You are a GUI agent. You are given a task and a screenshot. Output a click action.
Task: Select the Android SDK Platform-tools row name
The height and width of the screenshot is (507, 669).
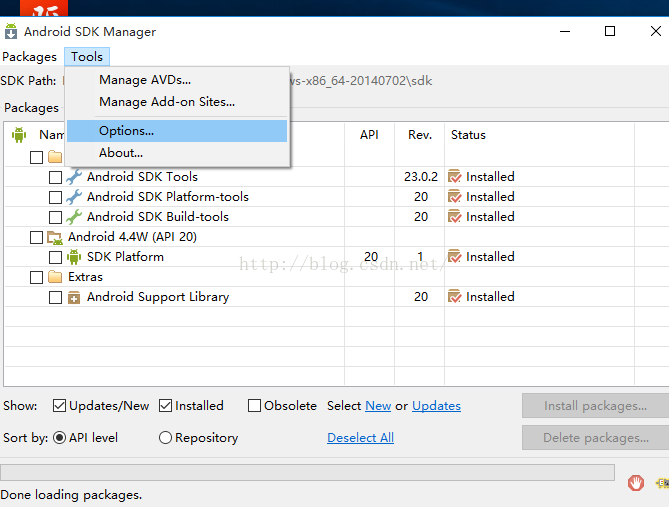pyautogui.click(x=168, y=197)
